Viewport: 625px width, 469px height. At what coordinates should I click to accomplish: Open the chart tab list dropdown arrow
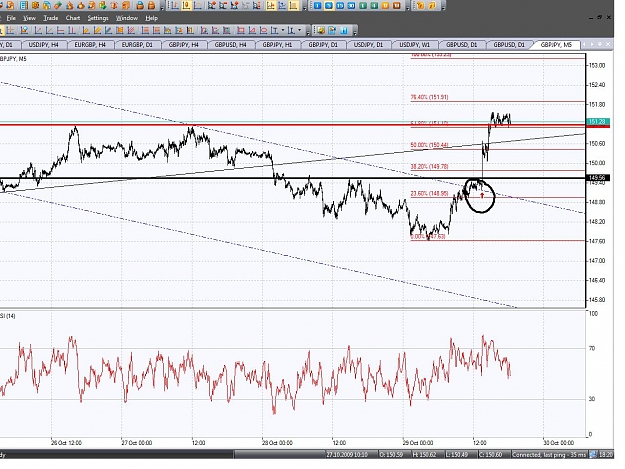tap(601, 44)
